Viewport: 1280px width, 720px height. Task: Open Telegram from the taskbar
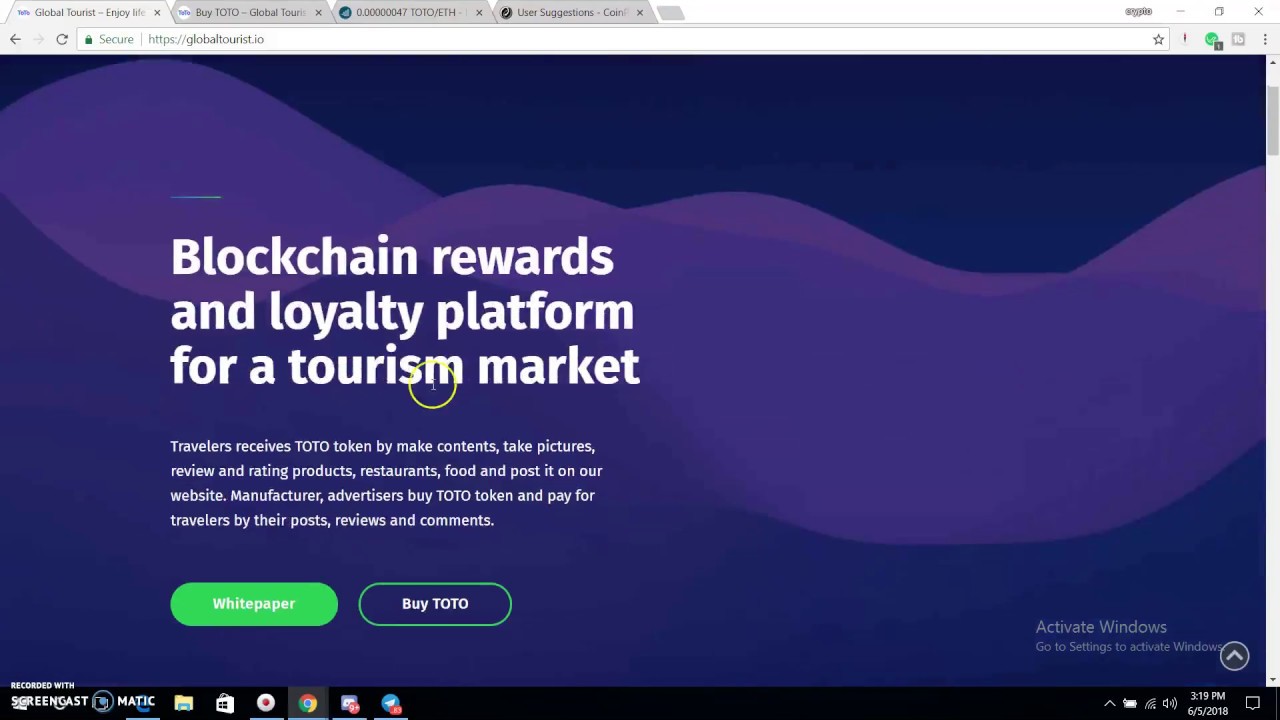tap(391, 703)
